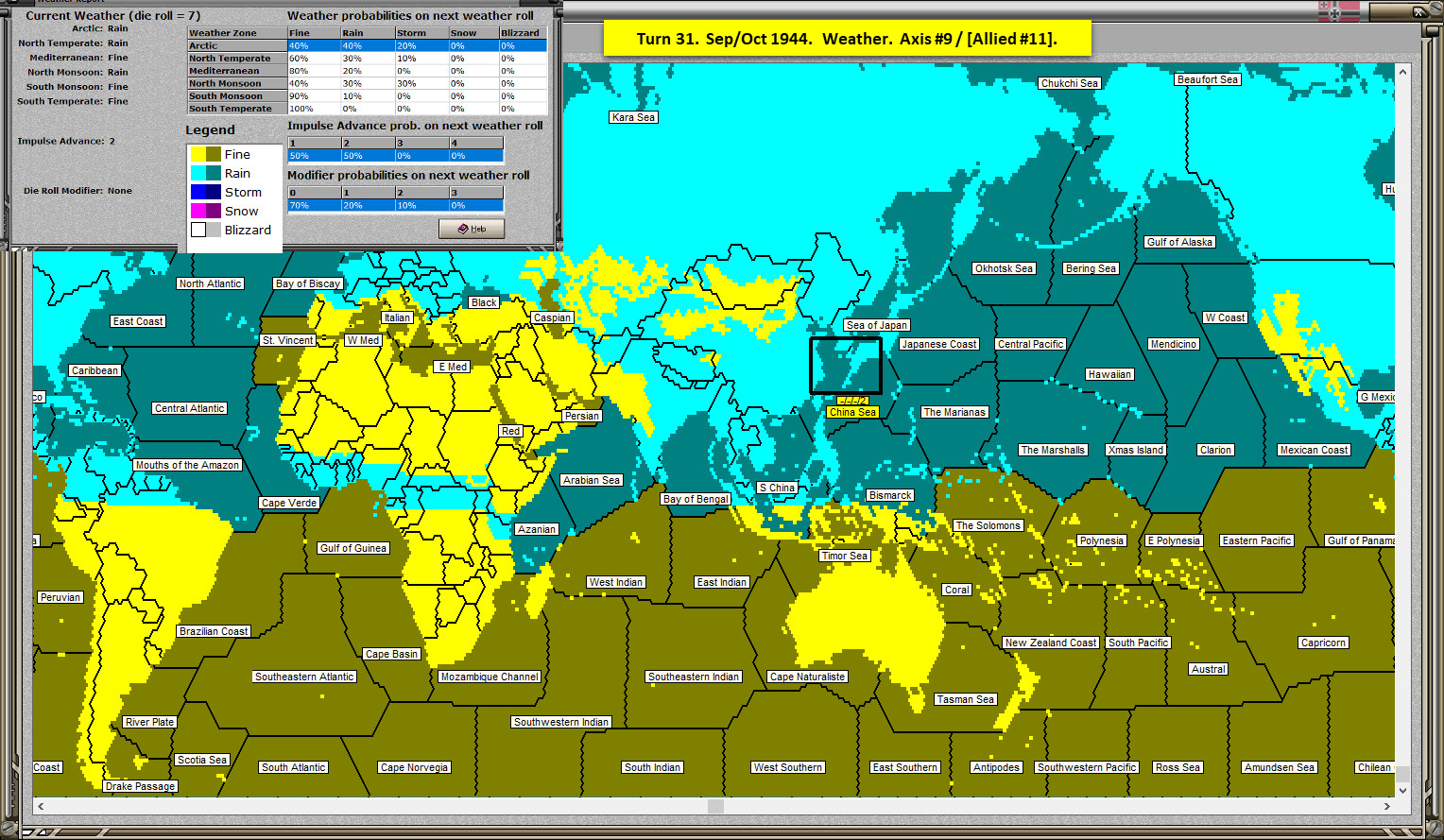Click the 'Capricorn' map label
The height and width of the screenshot is (840, 1444).
coord(1323,643)
